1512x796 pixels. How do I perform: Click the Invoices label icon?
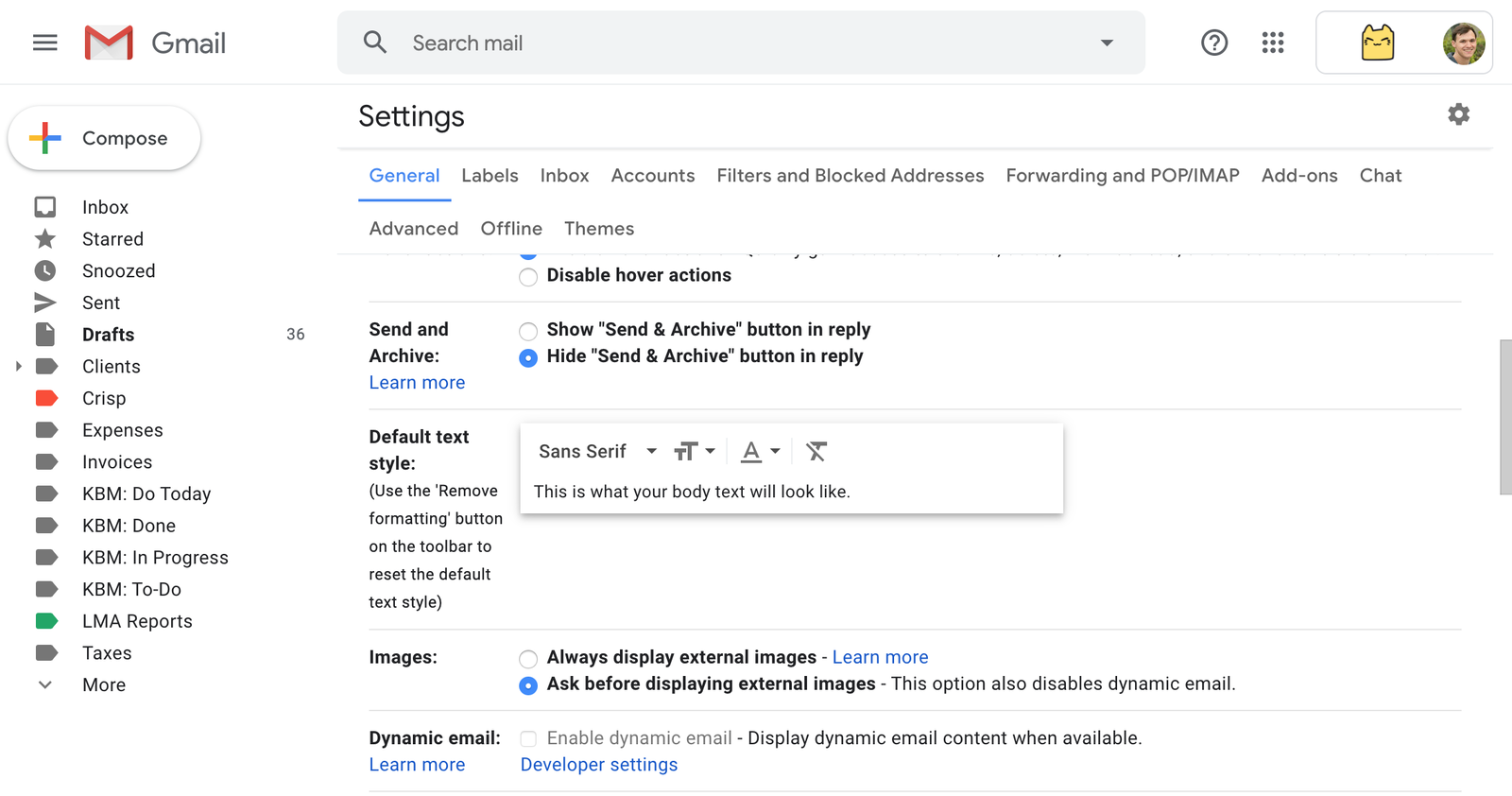[46, 461]
